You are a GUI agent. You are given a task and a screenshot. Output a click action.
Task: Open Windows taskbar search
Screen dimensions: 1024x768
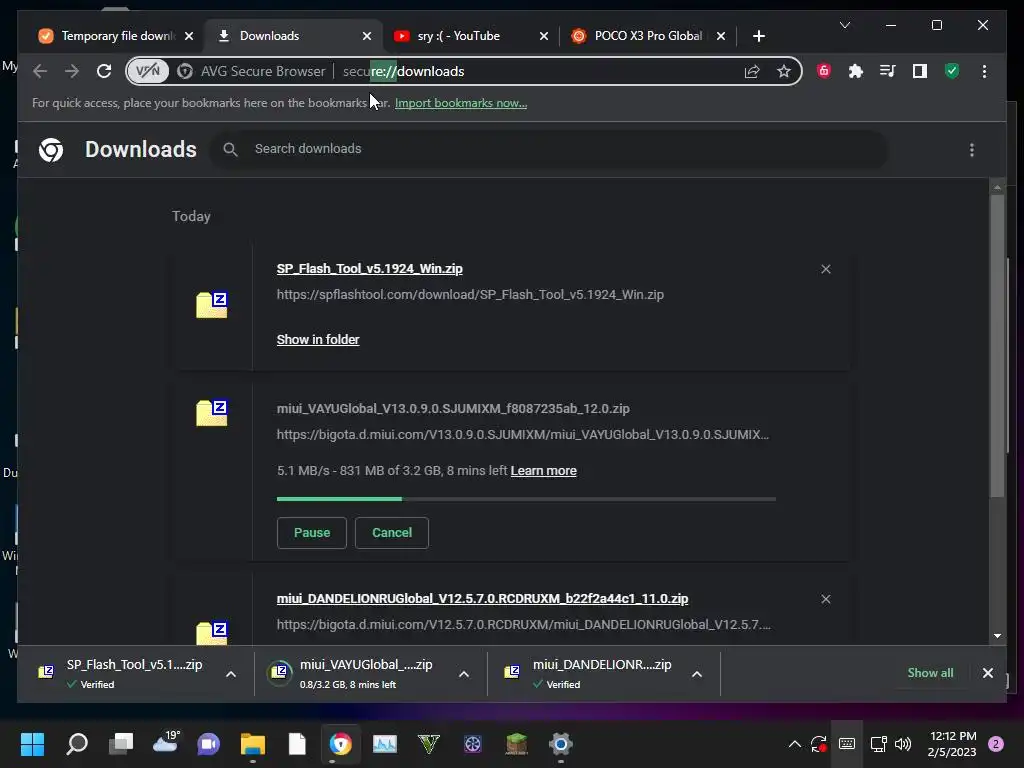(x=77, y=744)
